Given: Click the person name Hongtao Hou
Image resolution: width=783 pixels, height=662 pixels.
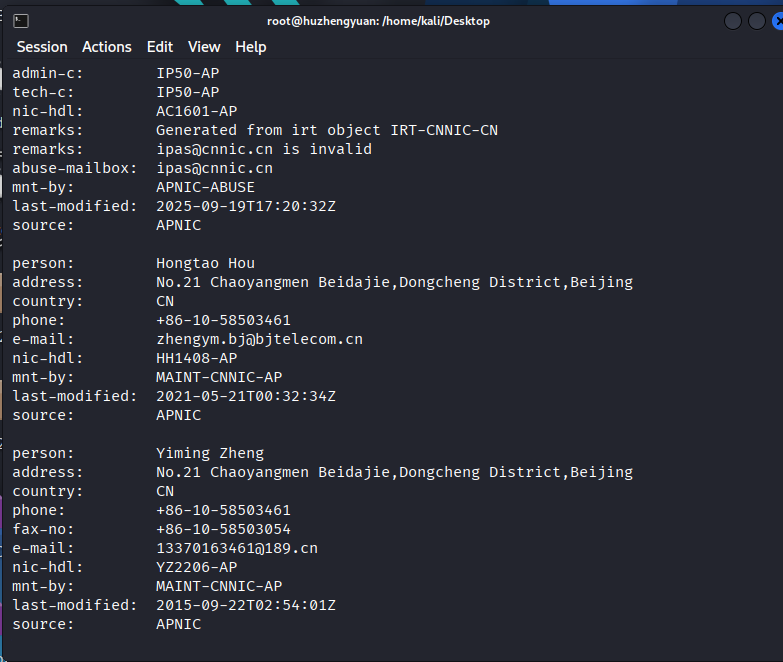Looking at the screenshot, I should click(x=205, y=263).
